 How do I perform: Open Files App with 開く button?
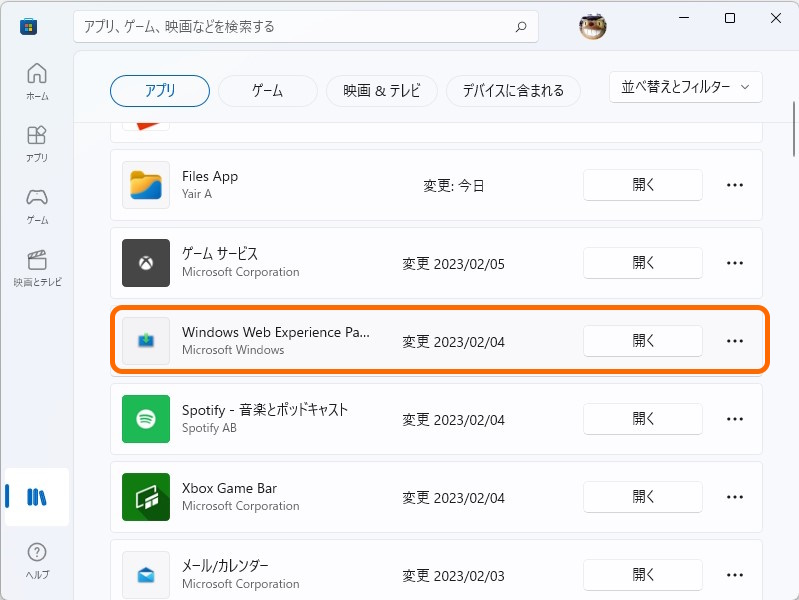point(643,185)
